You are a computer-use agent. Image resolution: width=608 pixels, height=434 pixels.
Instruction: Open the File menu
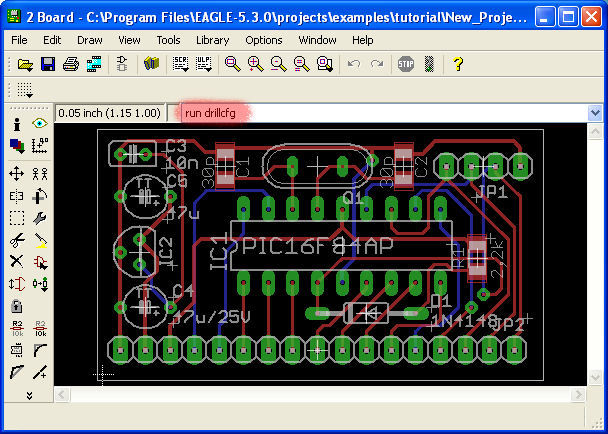pyautogui.click(x=19, y=40)
